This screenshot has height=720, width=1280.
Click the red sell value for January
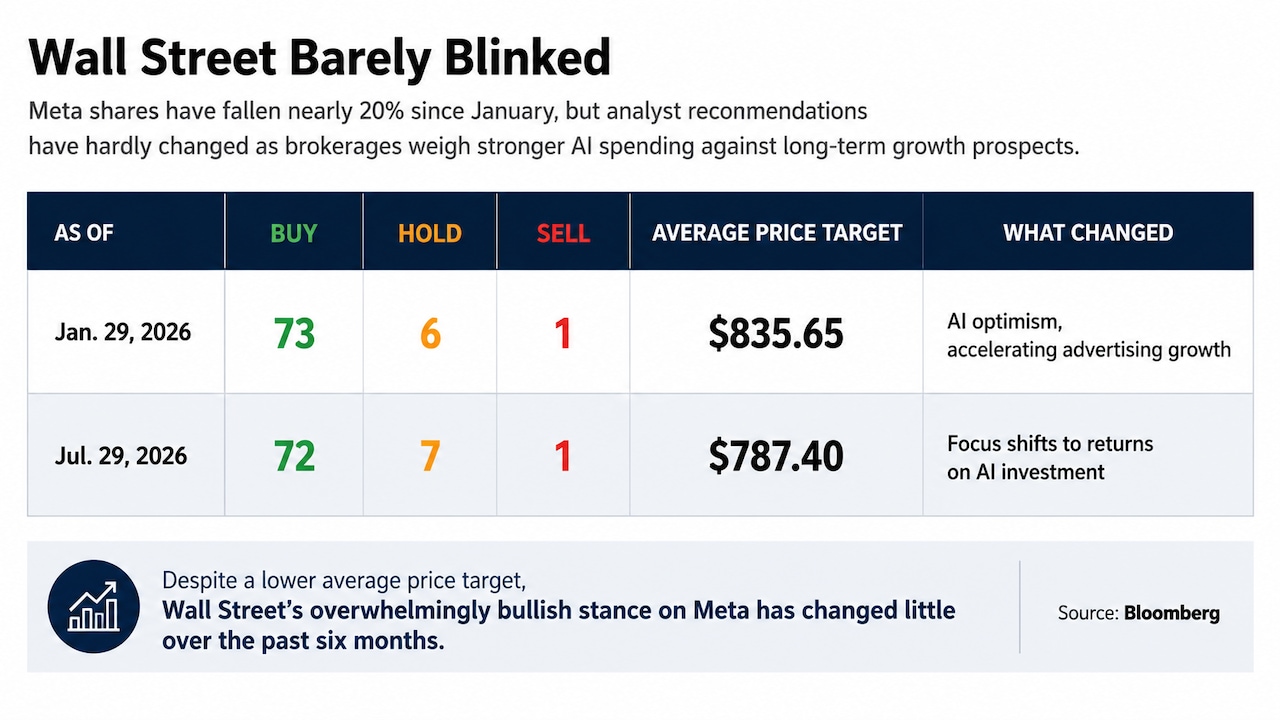point(563,333)
